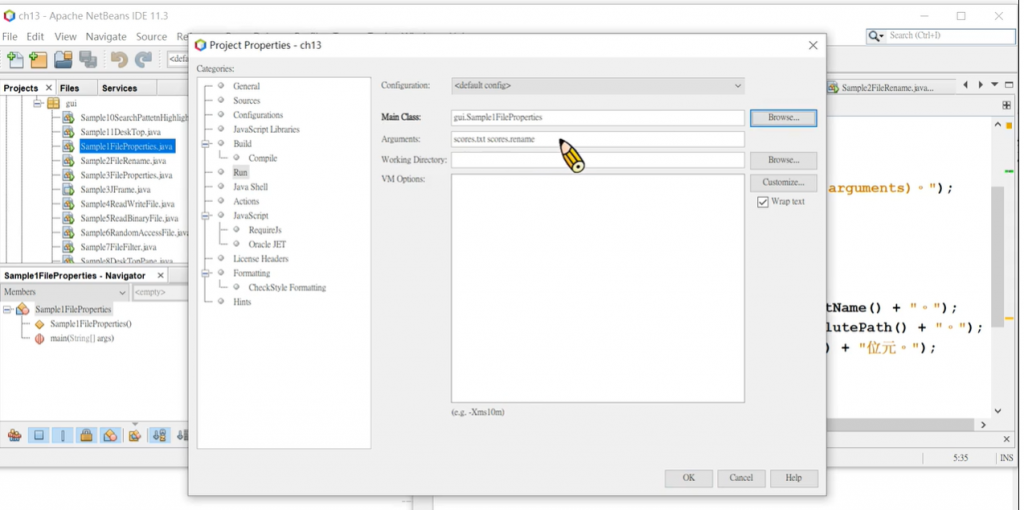
Task: Open the editor document list dropdown arrow
Action: [x=995, y=85]
